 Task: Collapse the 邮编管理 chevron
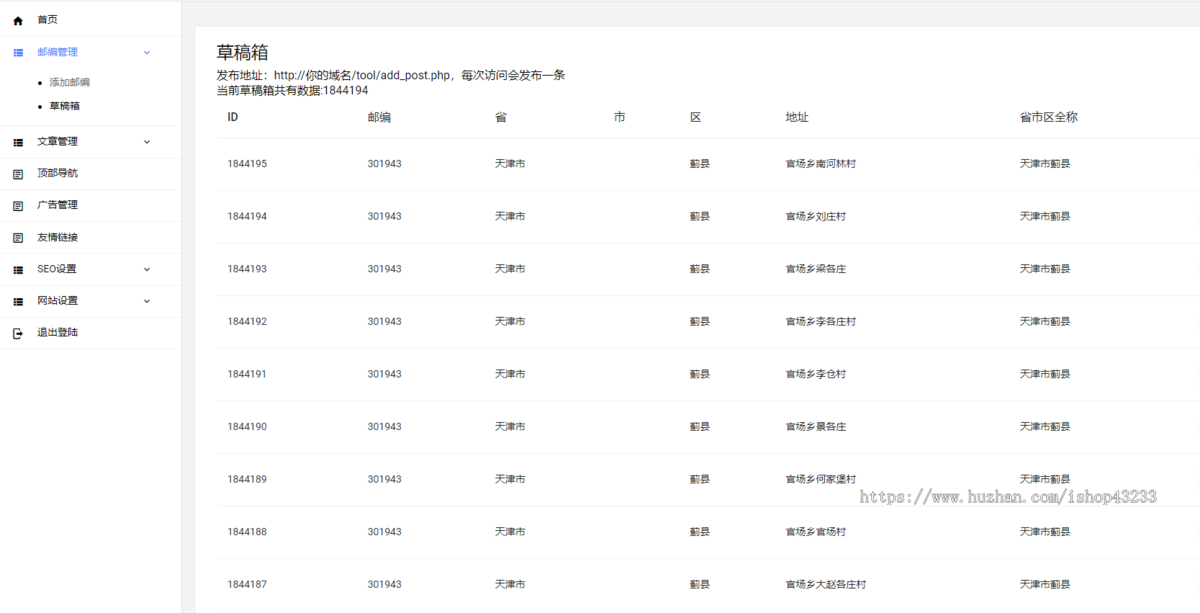point(147,52)
